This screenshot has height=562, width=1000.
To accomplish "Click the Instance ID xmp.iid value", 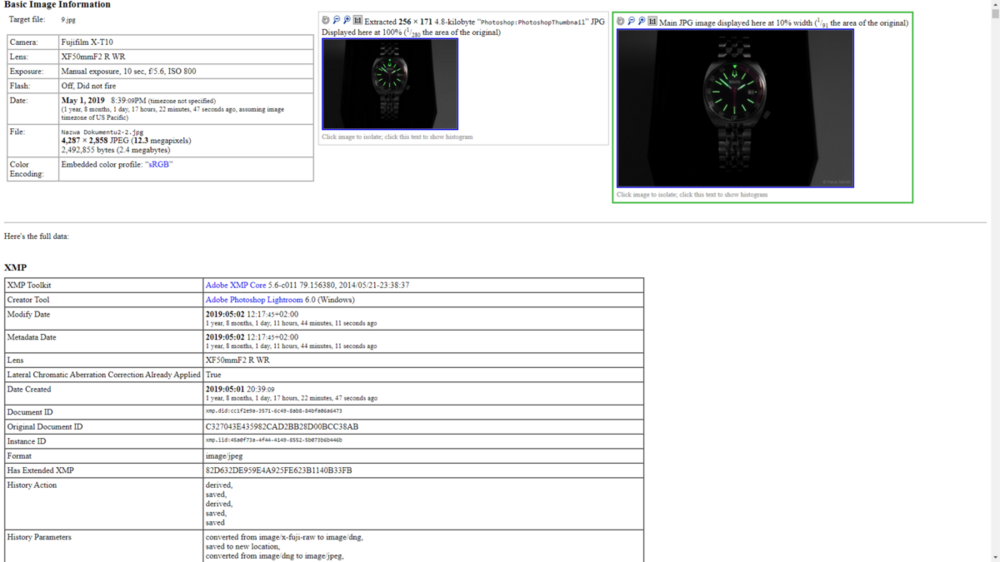I will (274, 440).
